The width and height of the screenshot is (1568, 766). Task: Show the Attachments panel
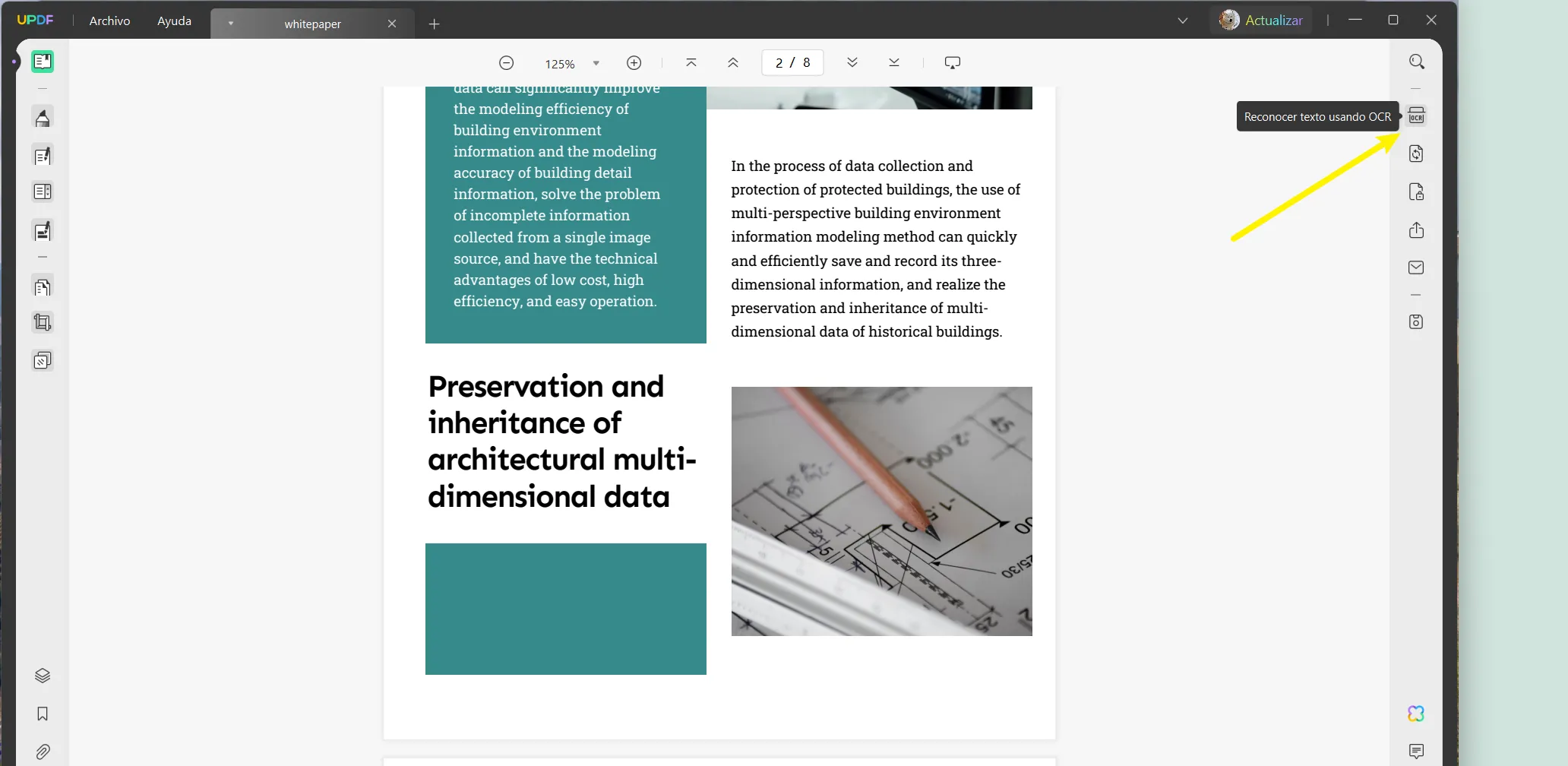pyautogui.click(x=43, y=752)
